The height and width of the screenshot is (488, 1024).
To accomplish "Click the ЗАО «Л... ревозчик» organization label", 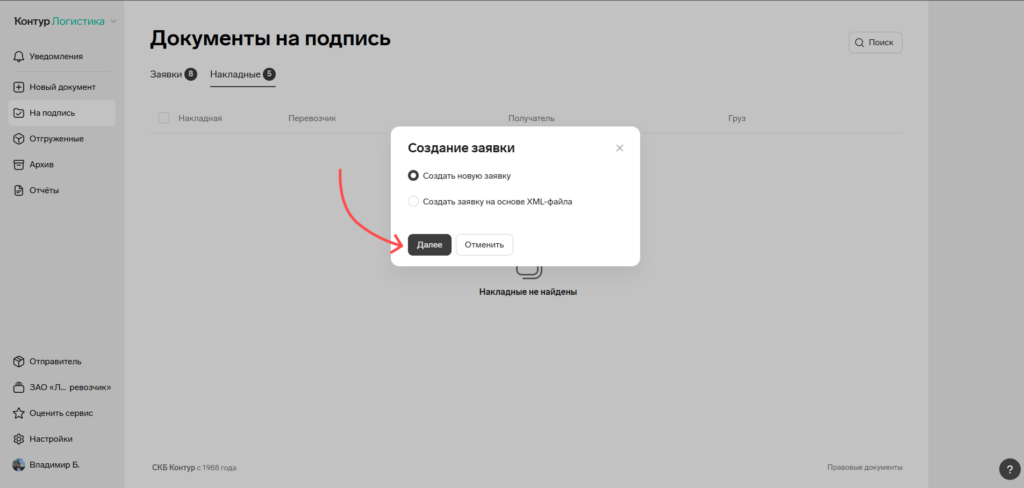I will coord(71,387).
